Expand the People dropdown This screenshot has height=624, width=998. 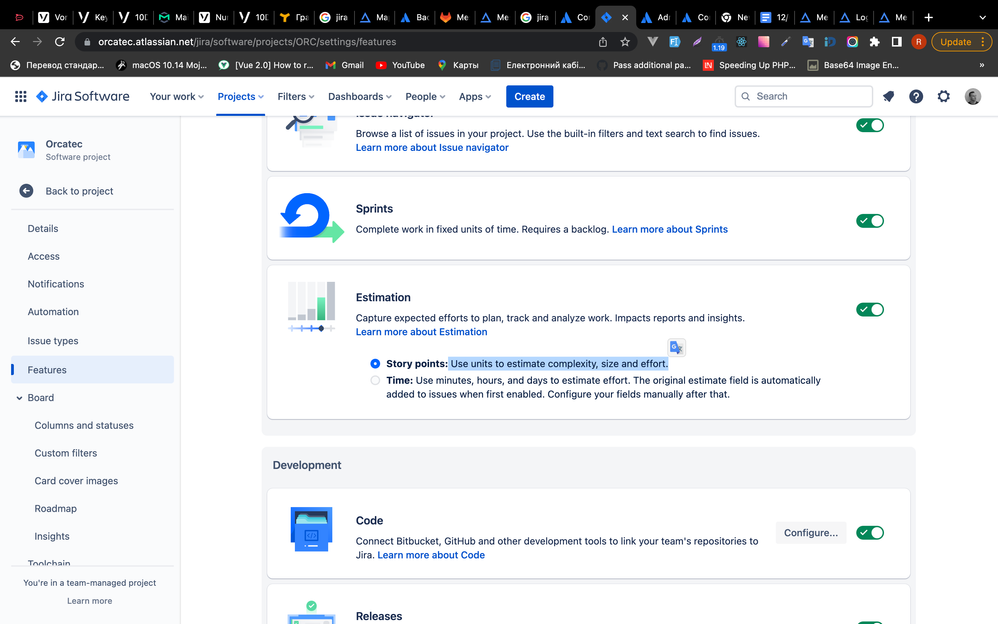tap(425, 96)
